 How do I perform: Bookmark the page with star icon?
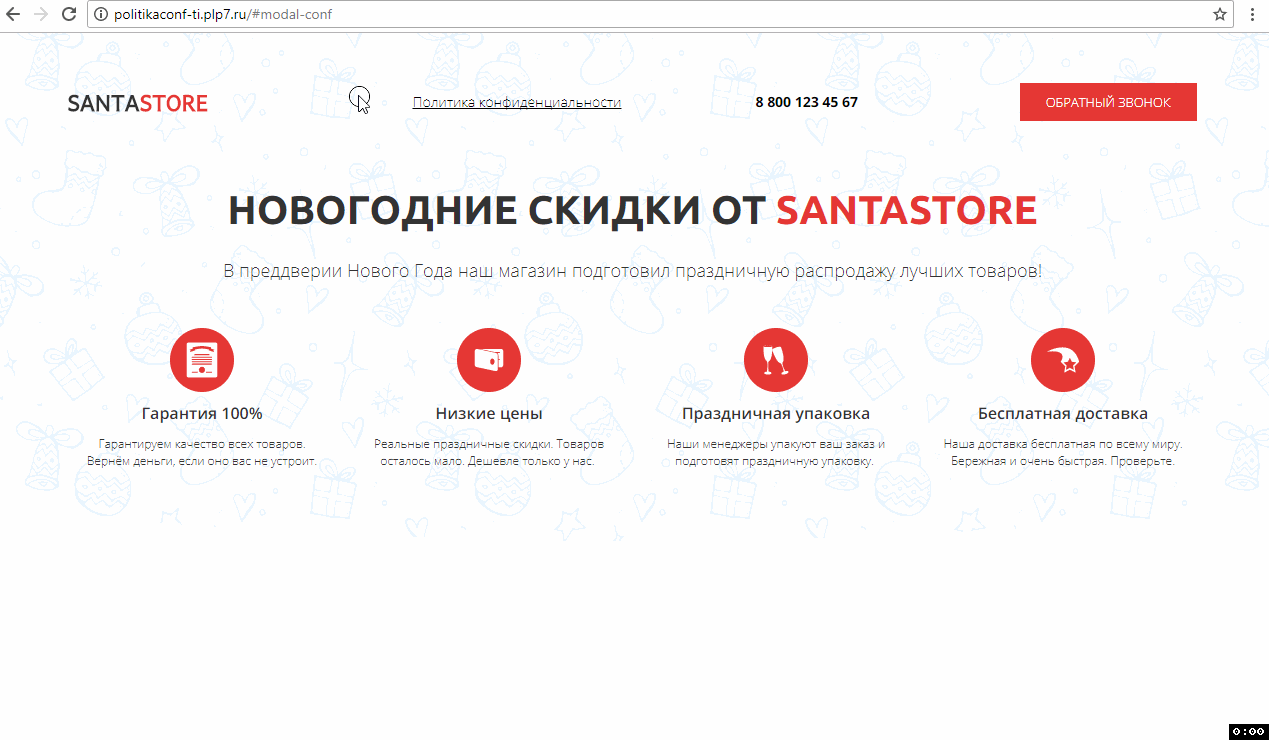click(x=1219, y=15)
